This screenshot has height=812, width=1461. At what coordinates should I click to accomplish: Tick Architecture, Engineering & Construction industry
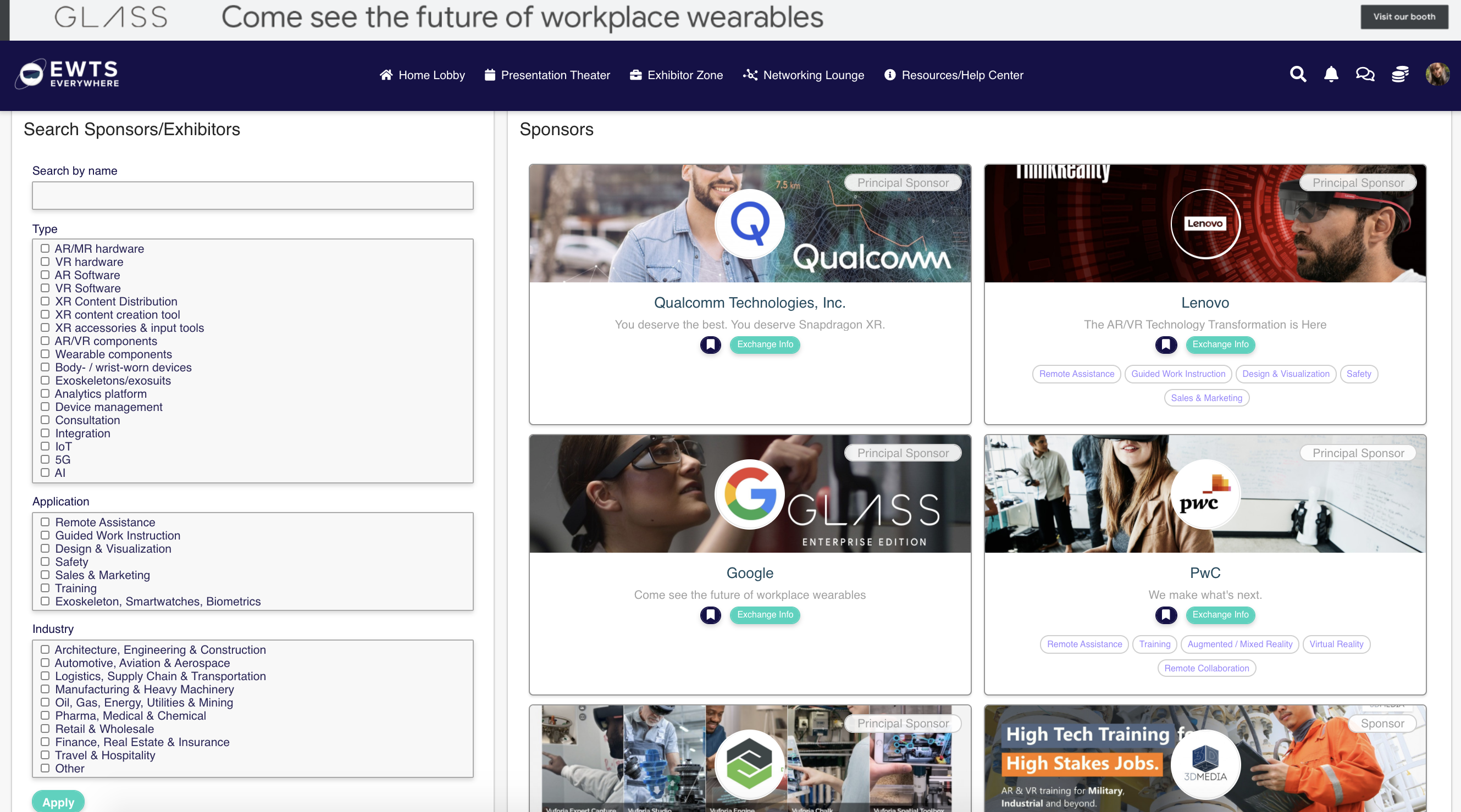pyautogui.click(x=46, y=649)
